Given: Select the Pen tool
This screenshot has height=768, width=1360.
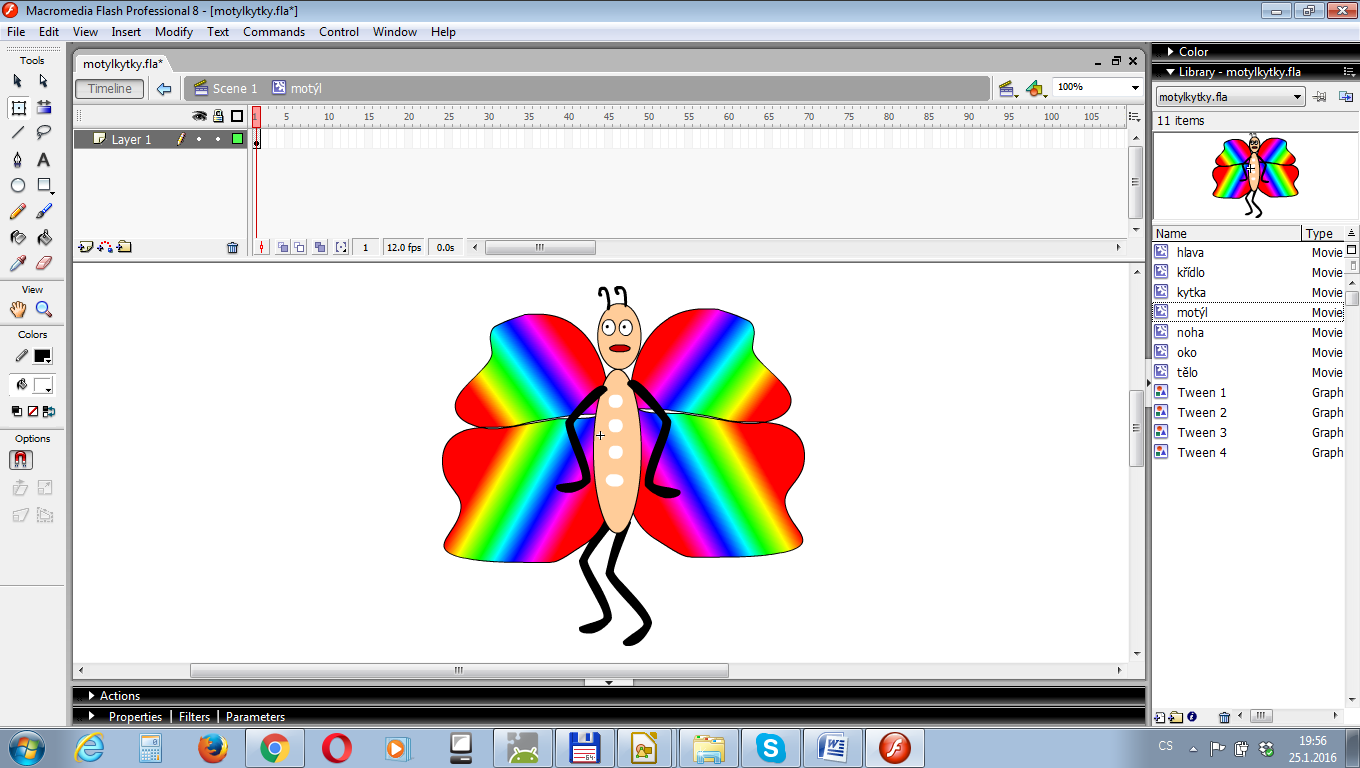Looking at the screenshot, I should (18, 159).
